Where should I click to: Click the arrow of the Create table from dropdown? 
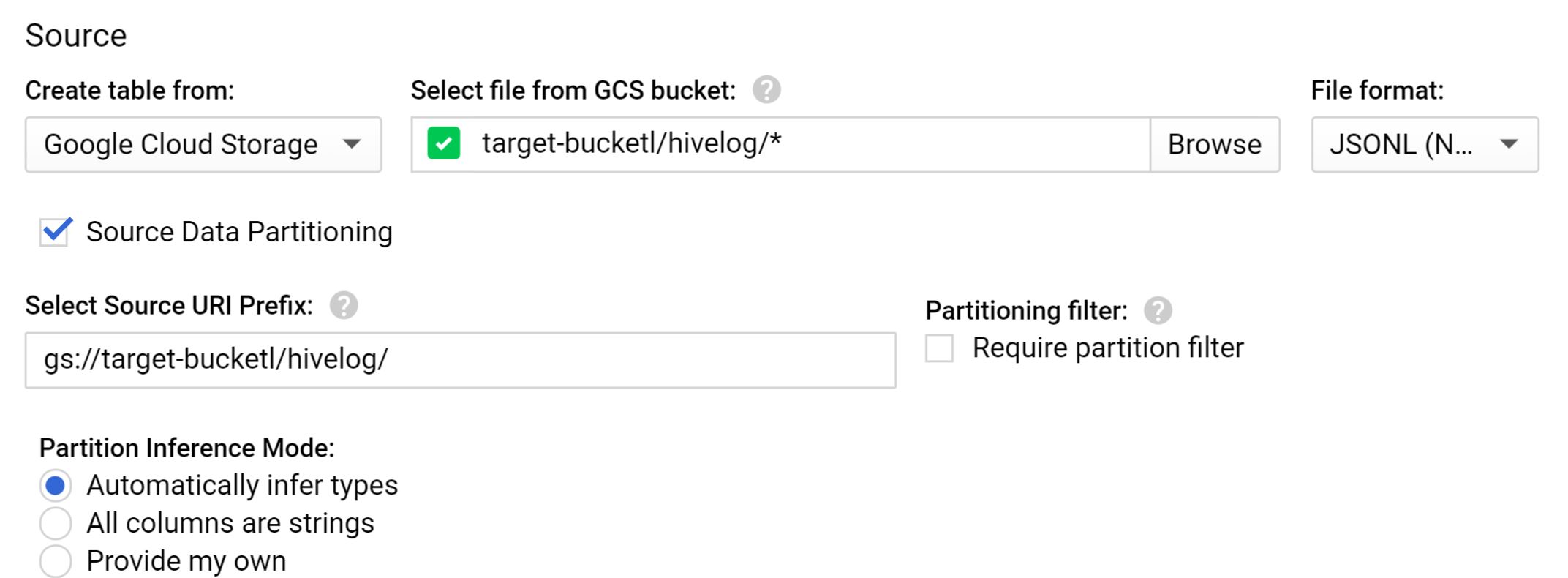[x=352, y=144]
